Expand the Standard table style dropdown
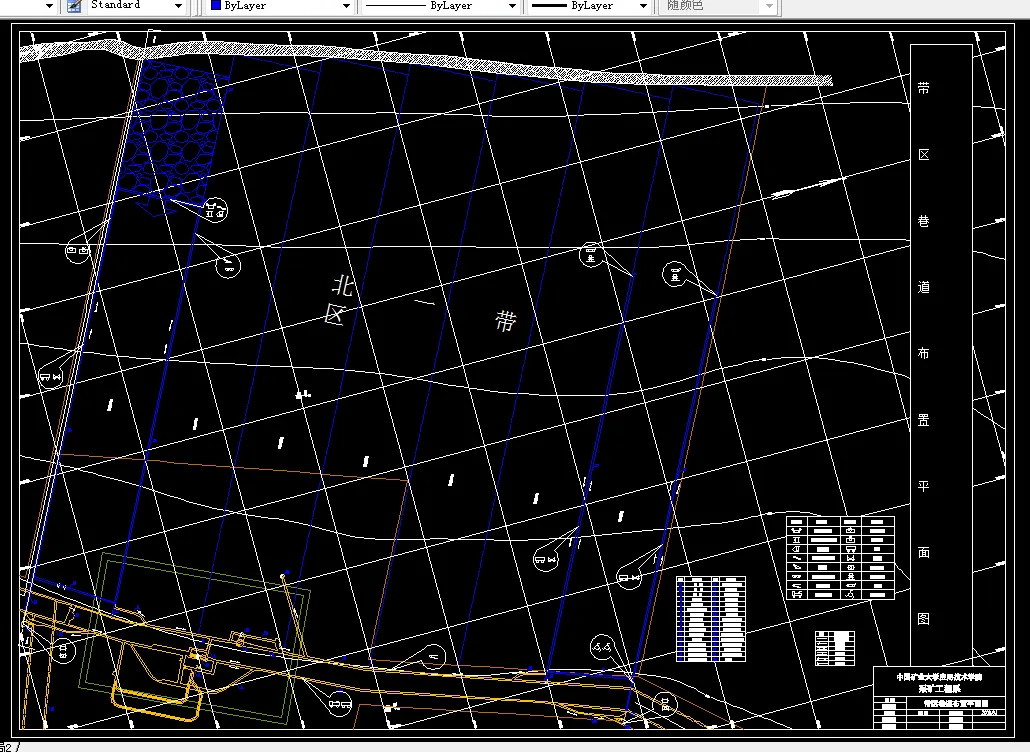Screen dimensions: 1030x752 tap(178, 6)
